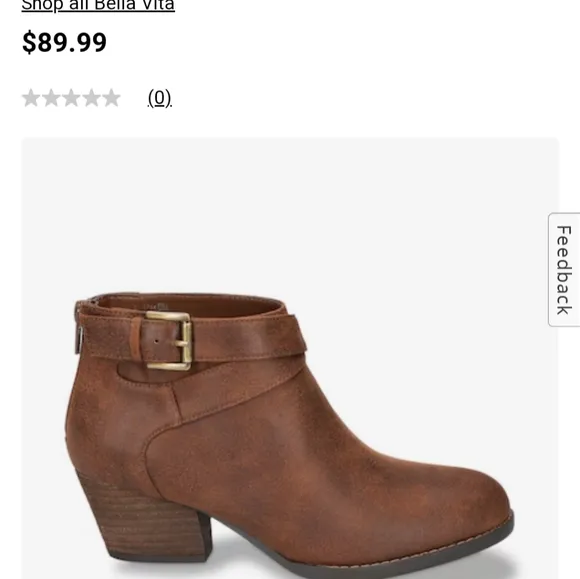Click the back zipper pull on boot
This screenshot has width=580, height=579.
(80, 339)
